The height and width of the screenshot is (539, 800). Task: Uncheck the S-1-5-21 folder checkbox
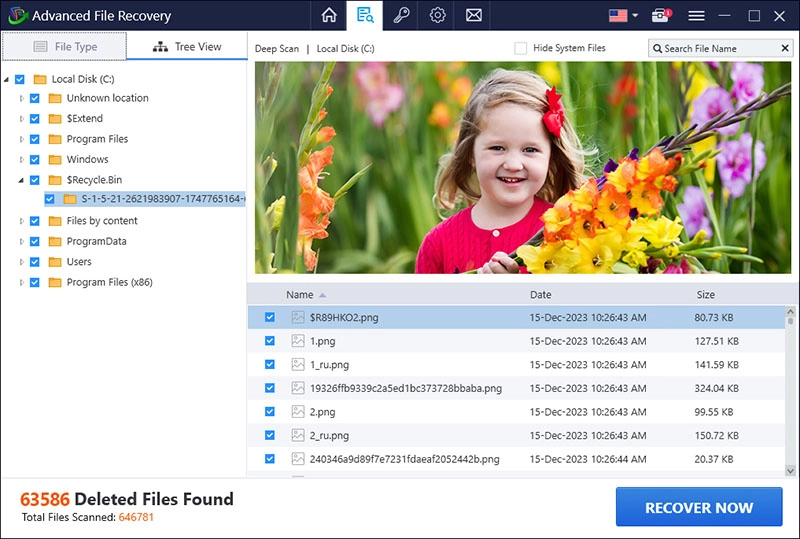tap(49, 199)
